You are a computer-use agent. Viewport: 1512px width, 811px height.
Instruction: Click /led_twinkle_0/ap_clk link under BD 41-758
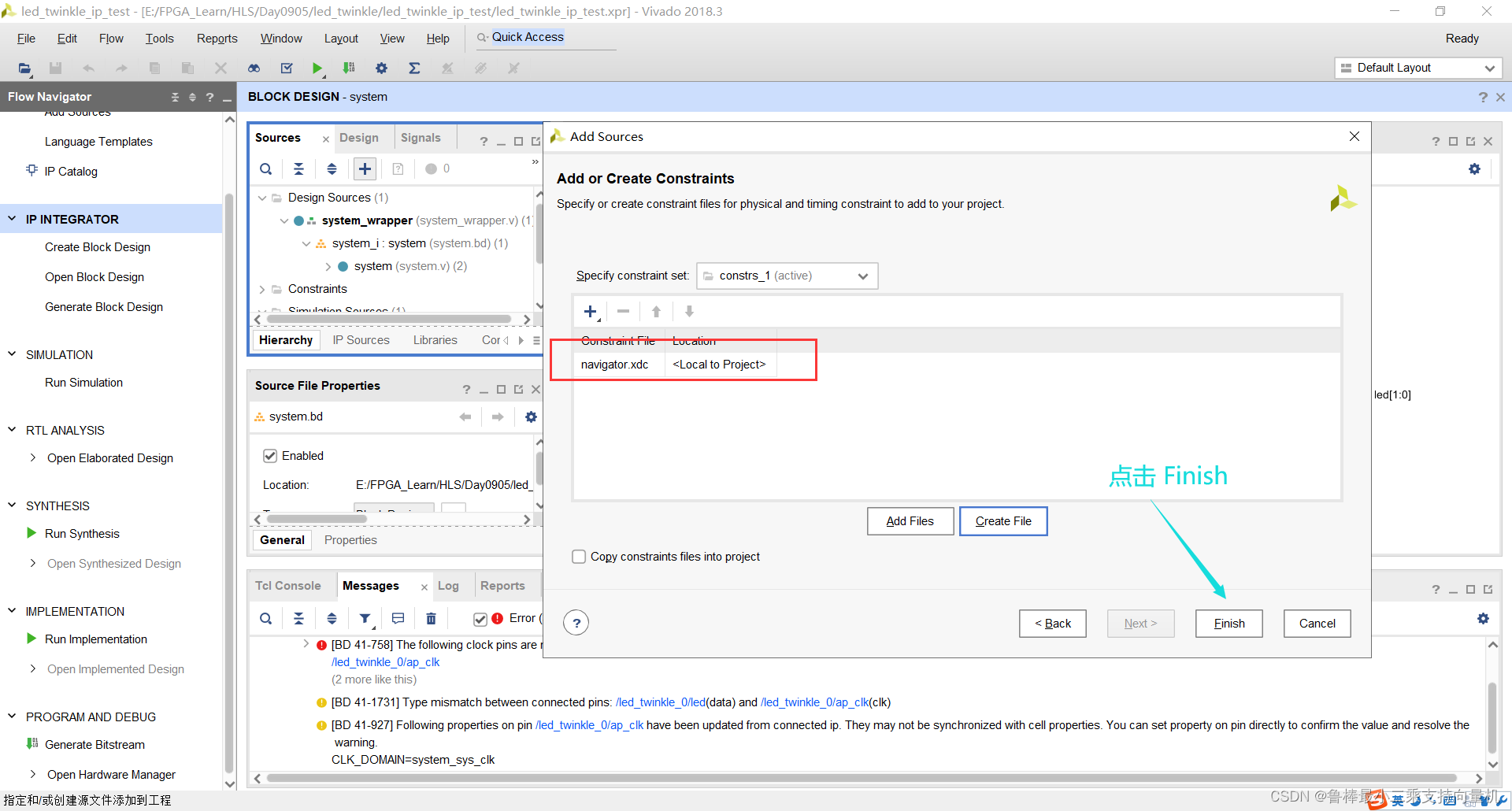point(385,662)
